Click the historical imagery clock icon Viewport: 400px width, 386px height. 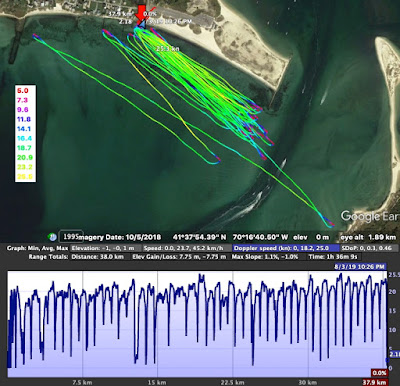(52, 237)
